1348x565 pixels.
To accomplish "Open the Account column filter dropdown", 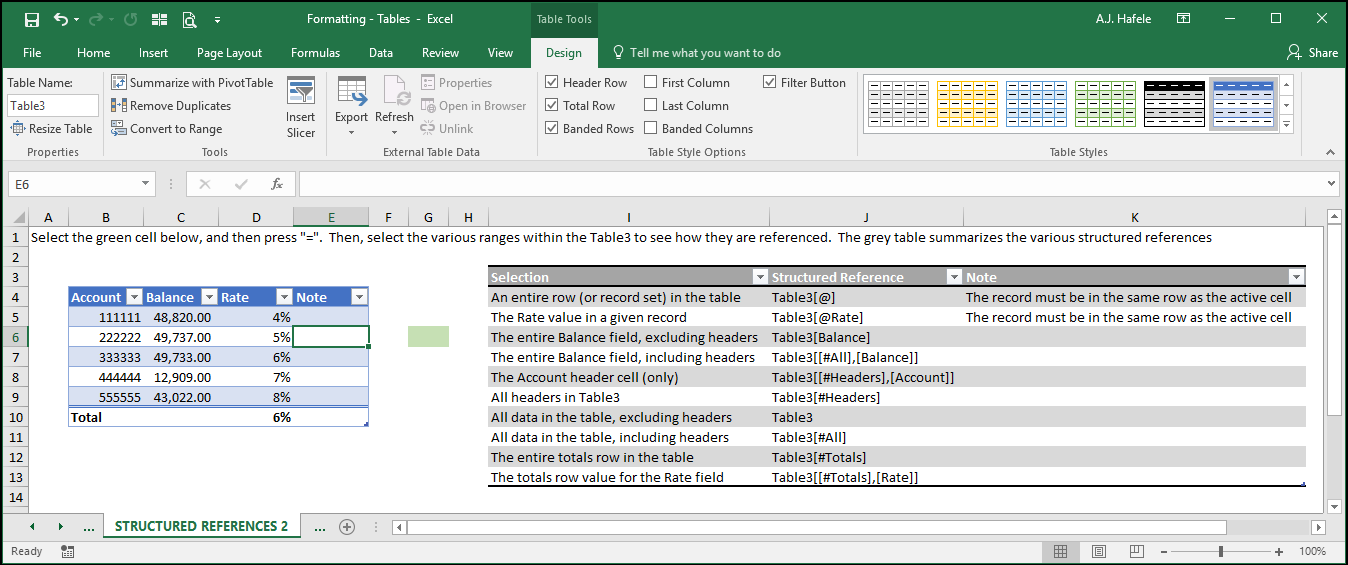I will (x=133, y=297).
